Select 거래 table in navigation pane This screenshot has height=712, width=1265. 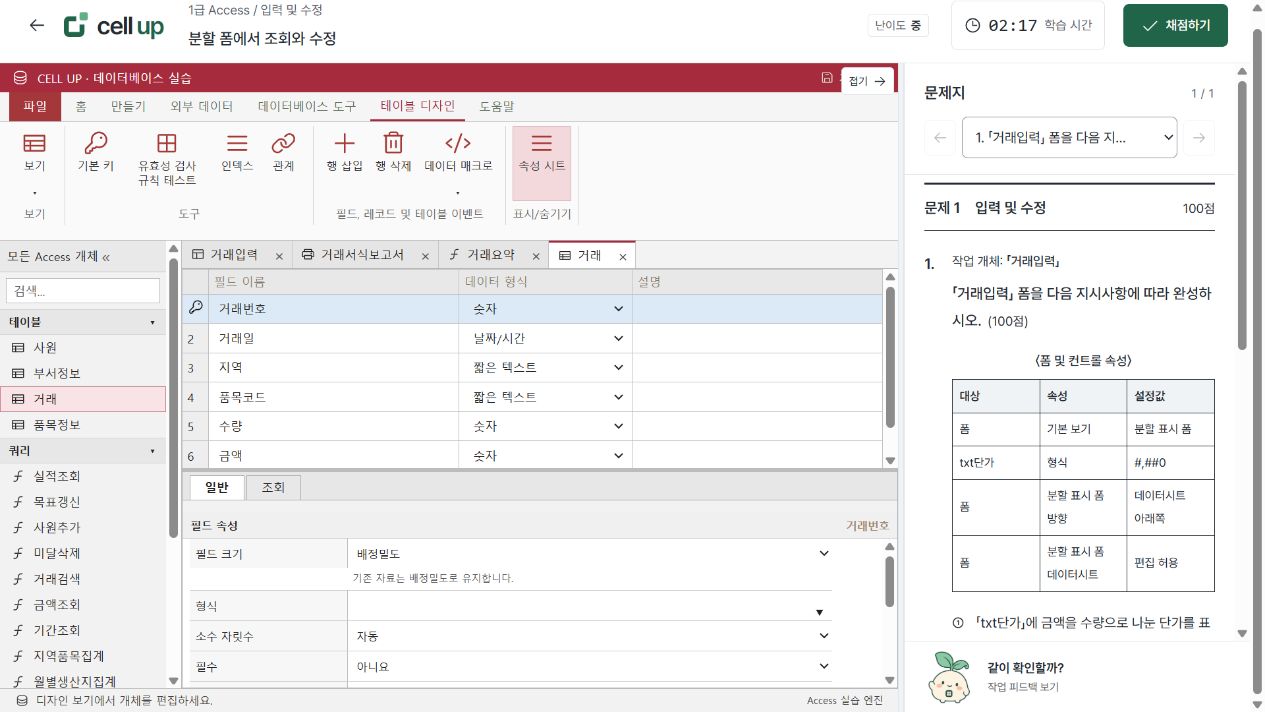point(84,399)
